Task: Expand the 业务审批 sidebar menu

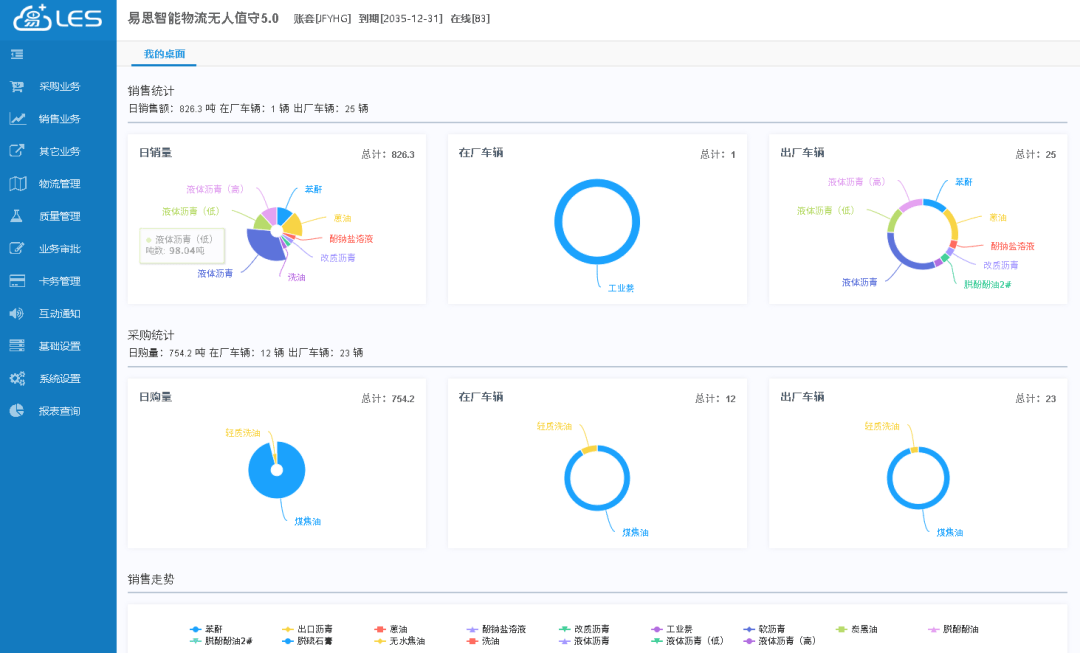Action: tap(59, 249)
